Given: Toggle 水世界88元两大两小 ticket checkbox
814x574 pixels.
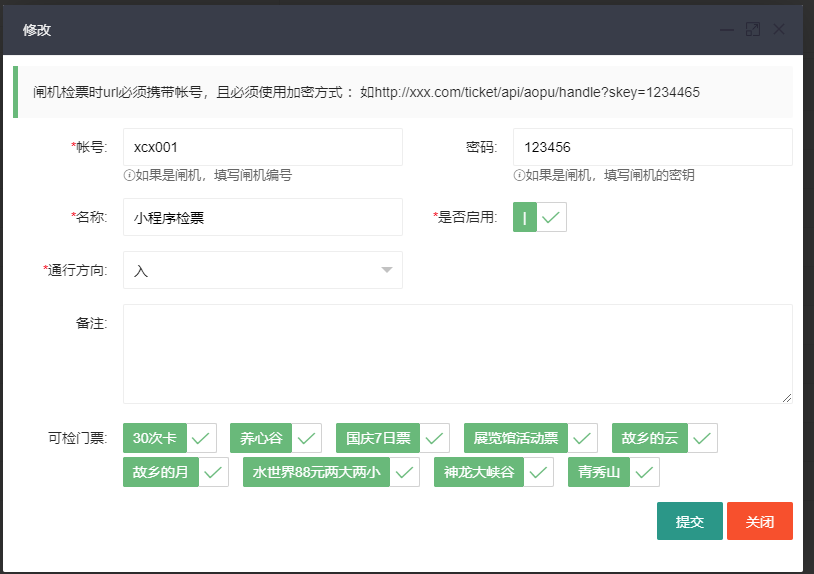Looking at the screenshot, I should pos(331,472).
